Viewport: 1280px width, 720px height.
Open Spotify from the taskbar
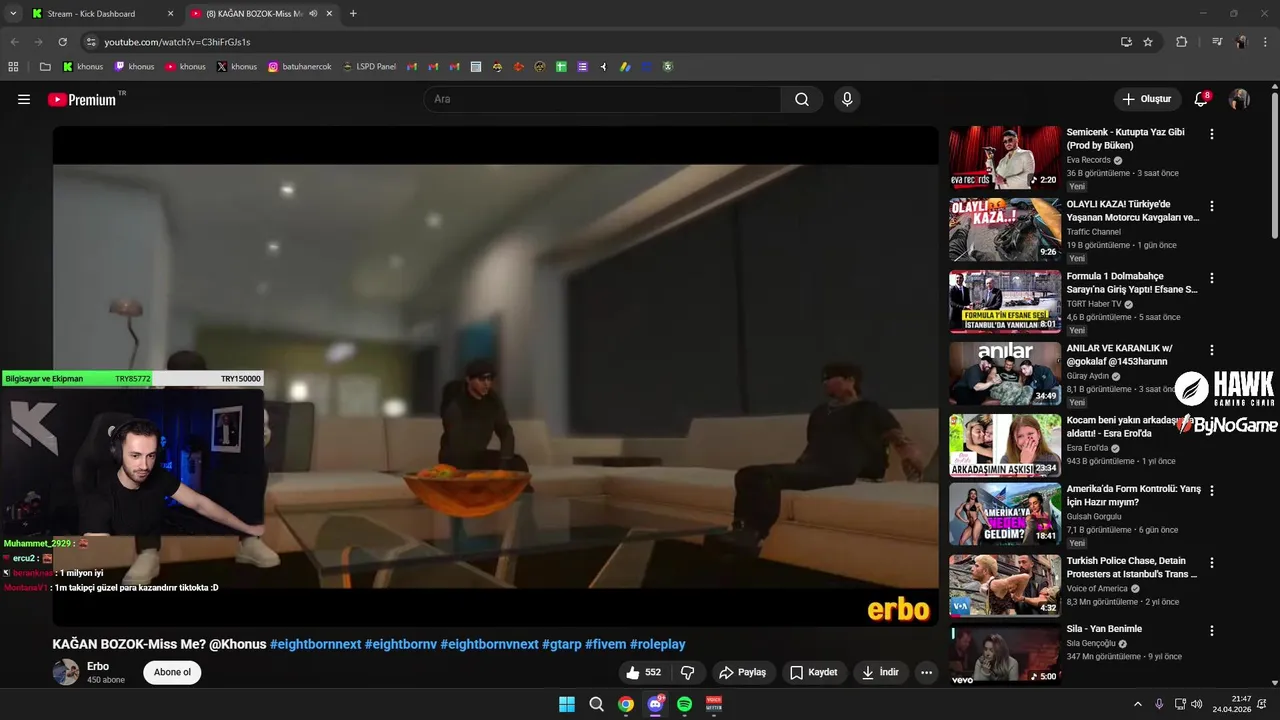pyautogui.click(x=684, y=704)
